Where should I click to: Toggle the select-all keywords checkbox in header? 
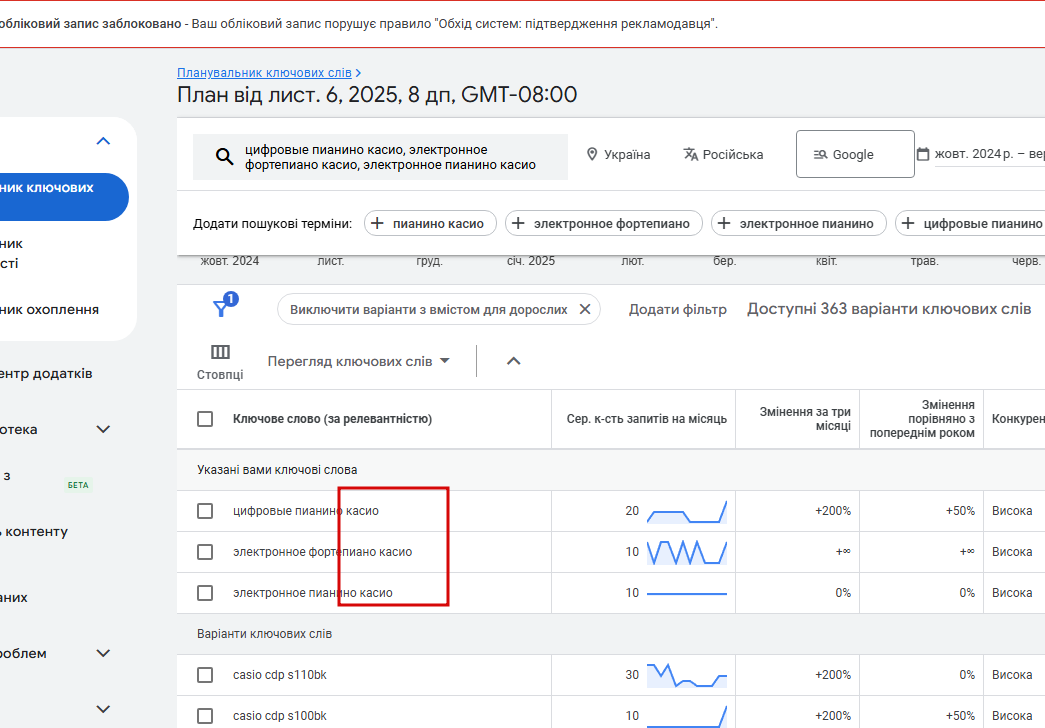tap(205, 419)
